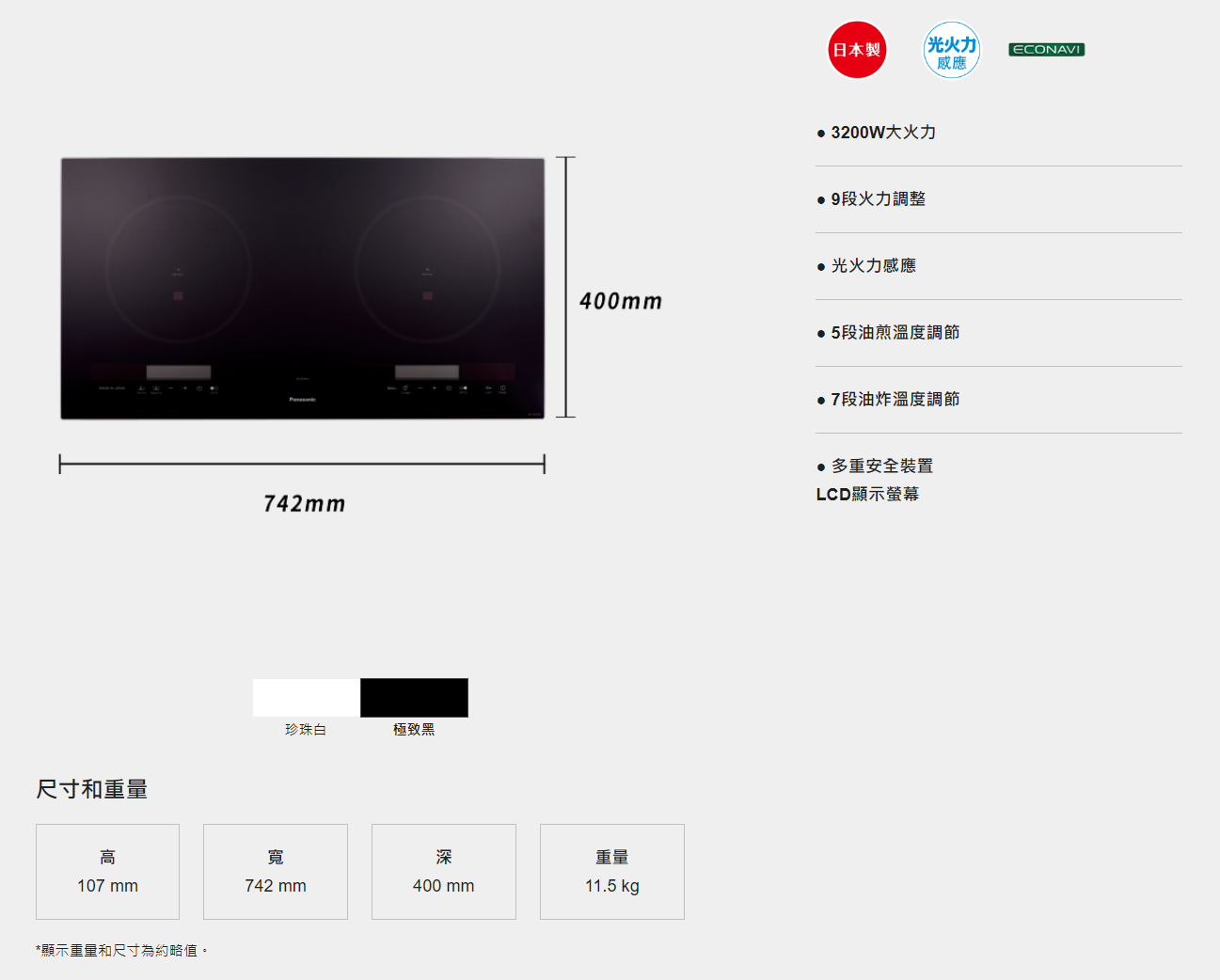Click the italic 400mm dimension label beside image
This screenshot has width=1220, height=980.
click(621, 302)
